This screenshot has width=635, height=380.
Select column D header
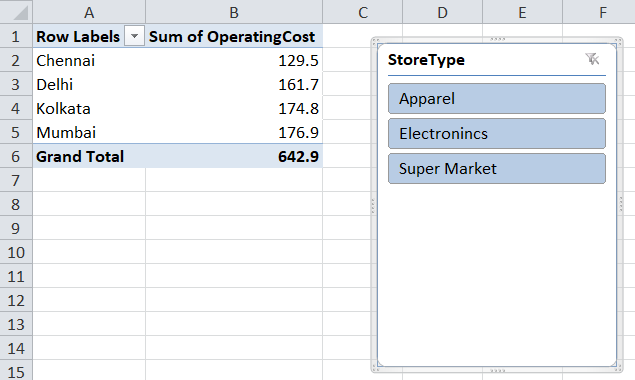(x=442, y=12)
